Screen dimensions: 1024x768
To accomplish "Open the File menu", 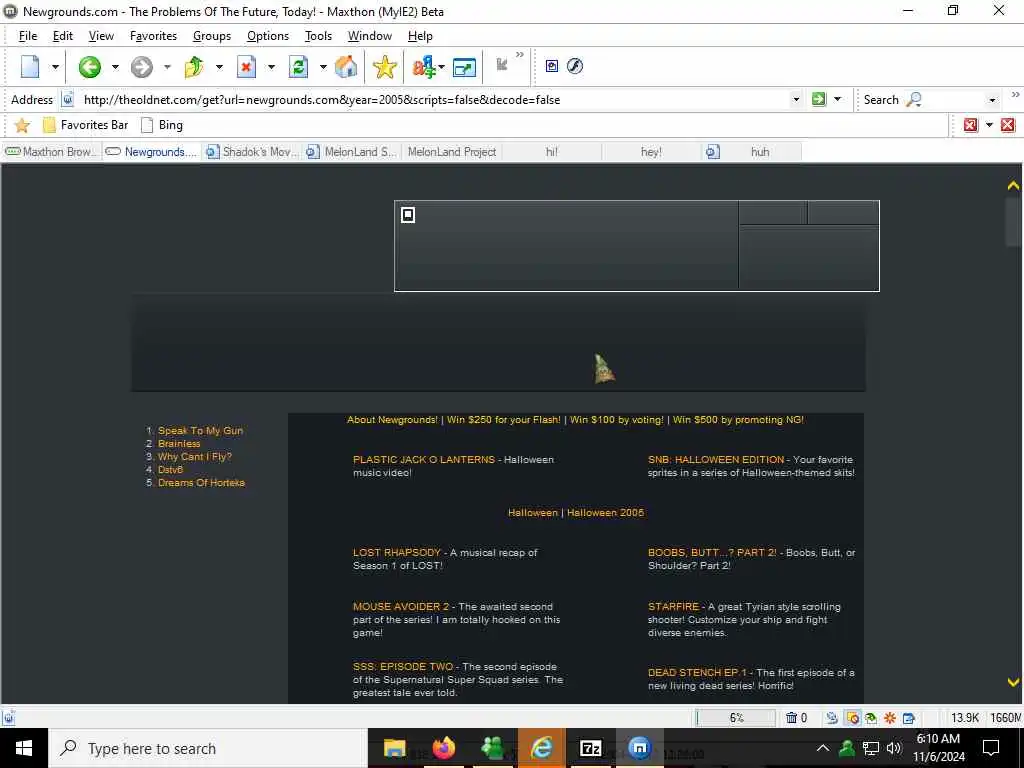I will tap(28, 36).
